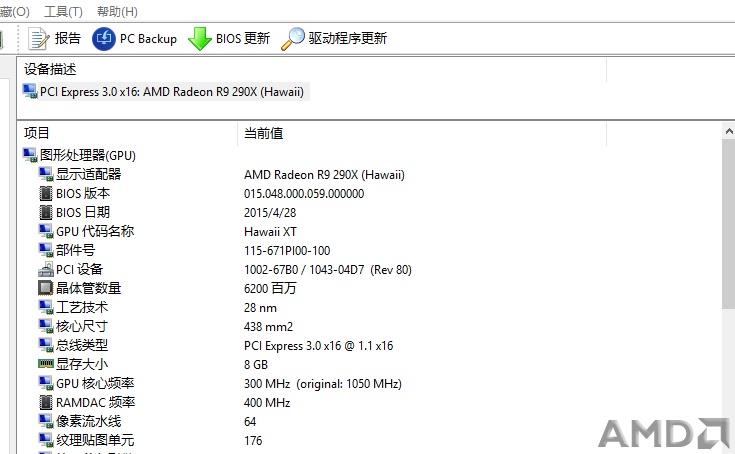Click the processor icon beside 晶体管数量
The width and height of the screenshot is (735, 454).
coord(45,288)
